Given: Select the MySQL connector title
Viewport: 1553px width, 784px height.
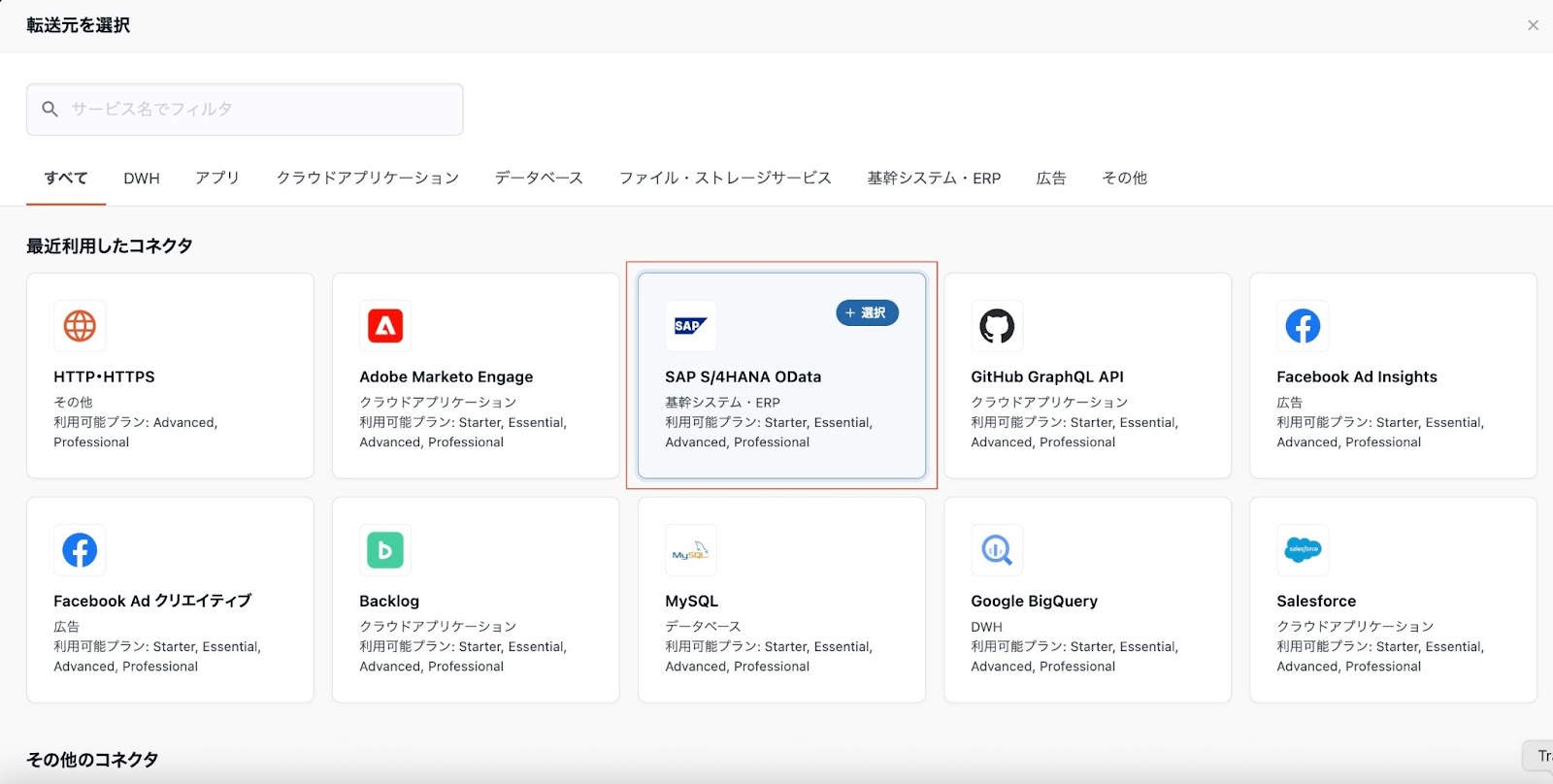Looking at the screenshot, I should click(692, 601).
